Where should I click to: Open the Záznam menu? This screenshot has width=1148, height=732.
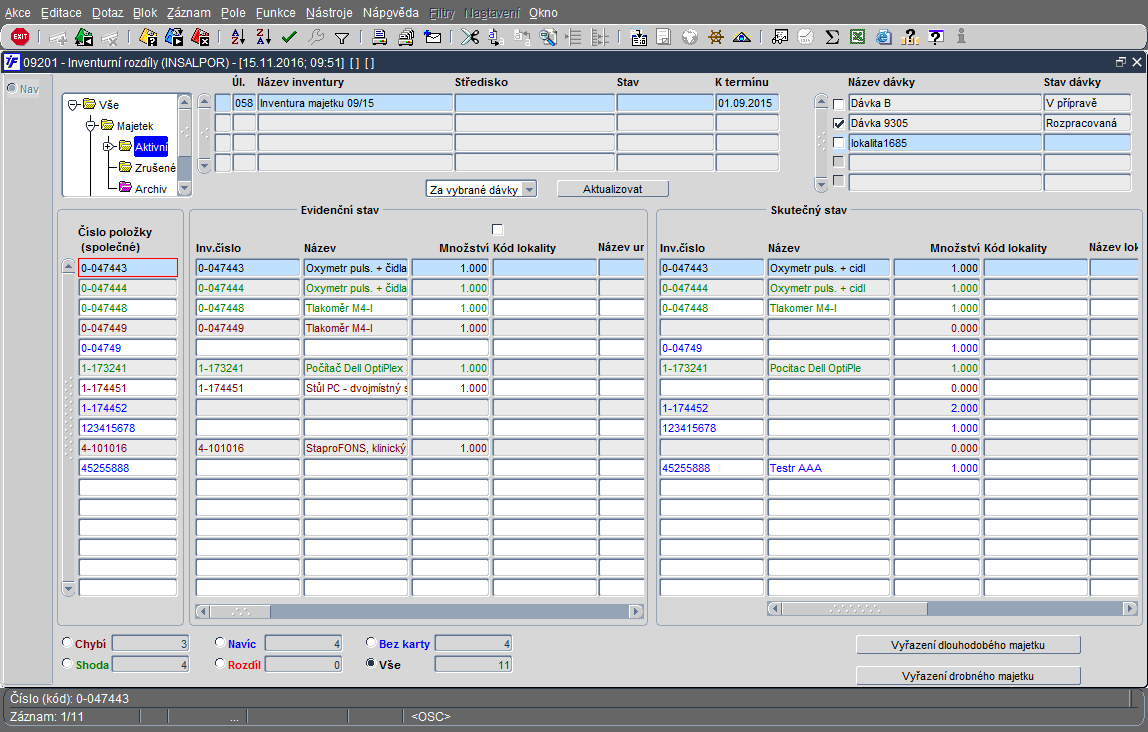189,12
